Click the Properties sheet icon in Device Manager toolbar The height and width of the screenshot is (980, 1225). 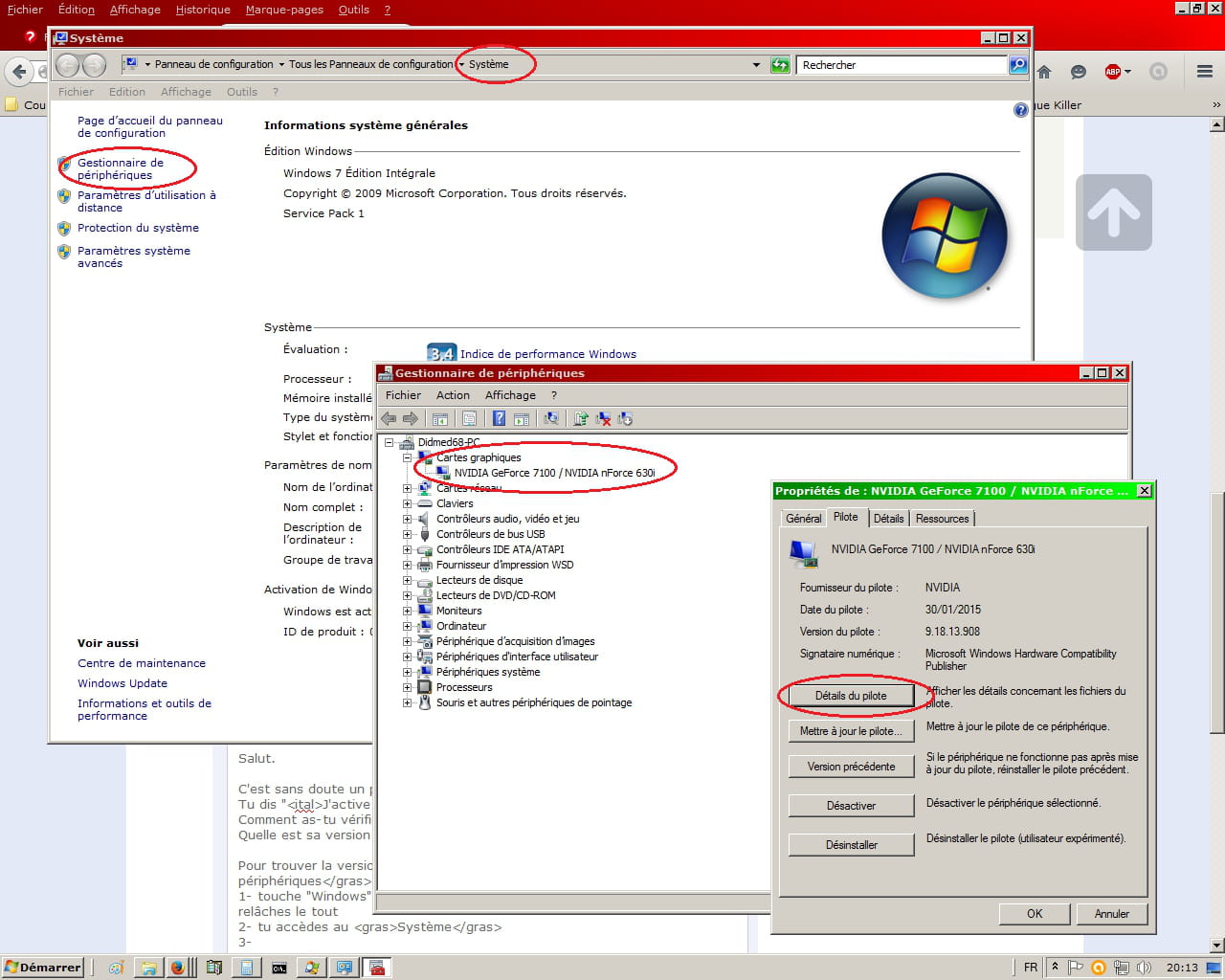click(x=469, y=418)
